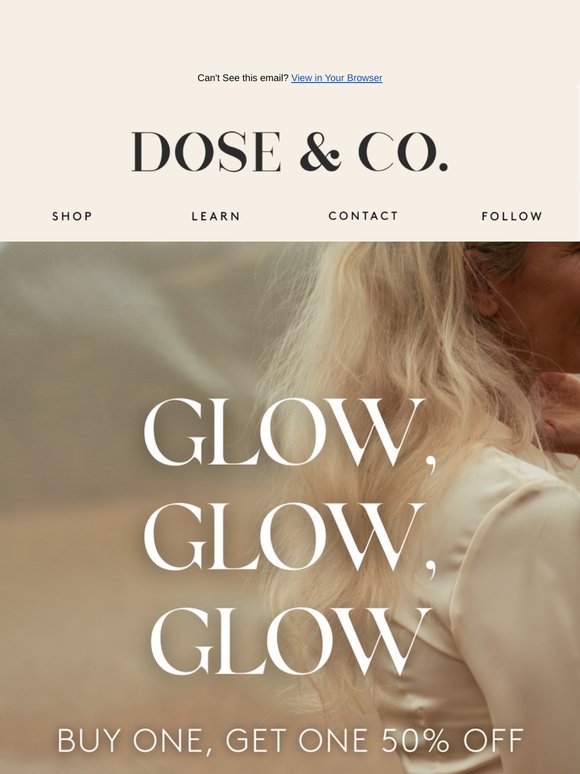Image resolution: width=580 pixels, height=774 pixels.
Task: Select the CONTACT navigation link
Action: [363, 216]
